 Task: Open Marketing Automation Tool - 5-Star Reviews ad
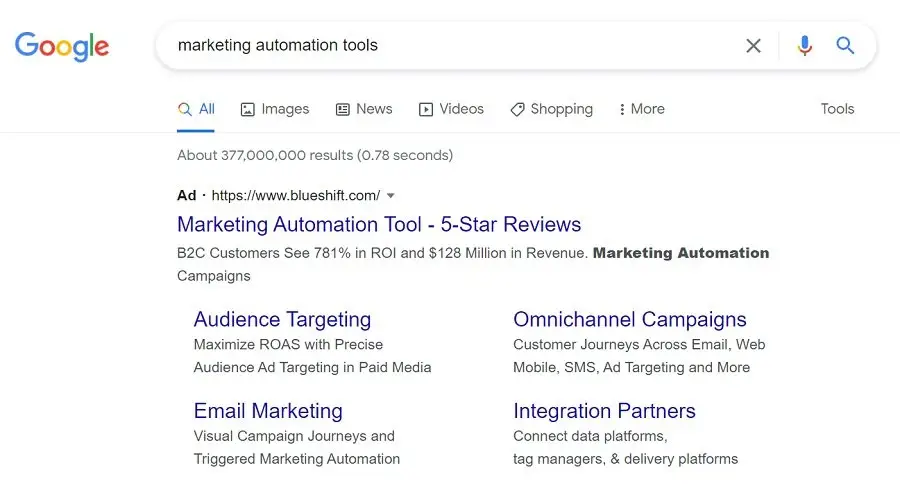[379, 224]
